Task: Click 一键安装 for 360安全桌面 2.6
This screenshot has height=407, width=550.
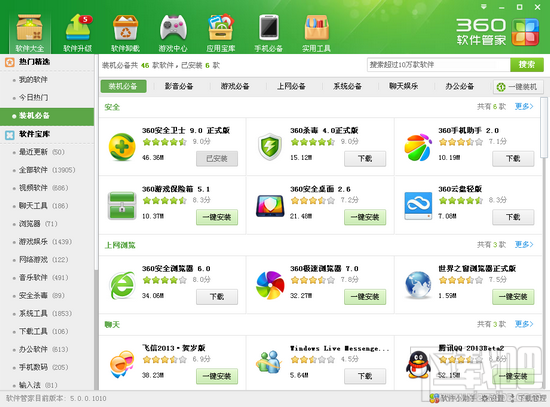Action: coord(365,217)
